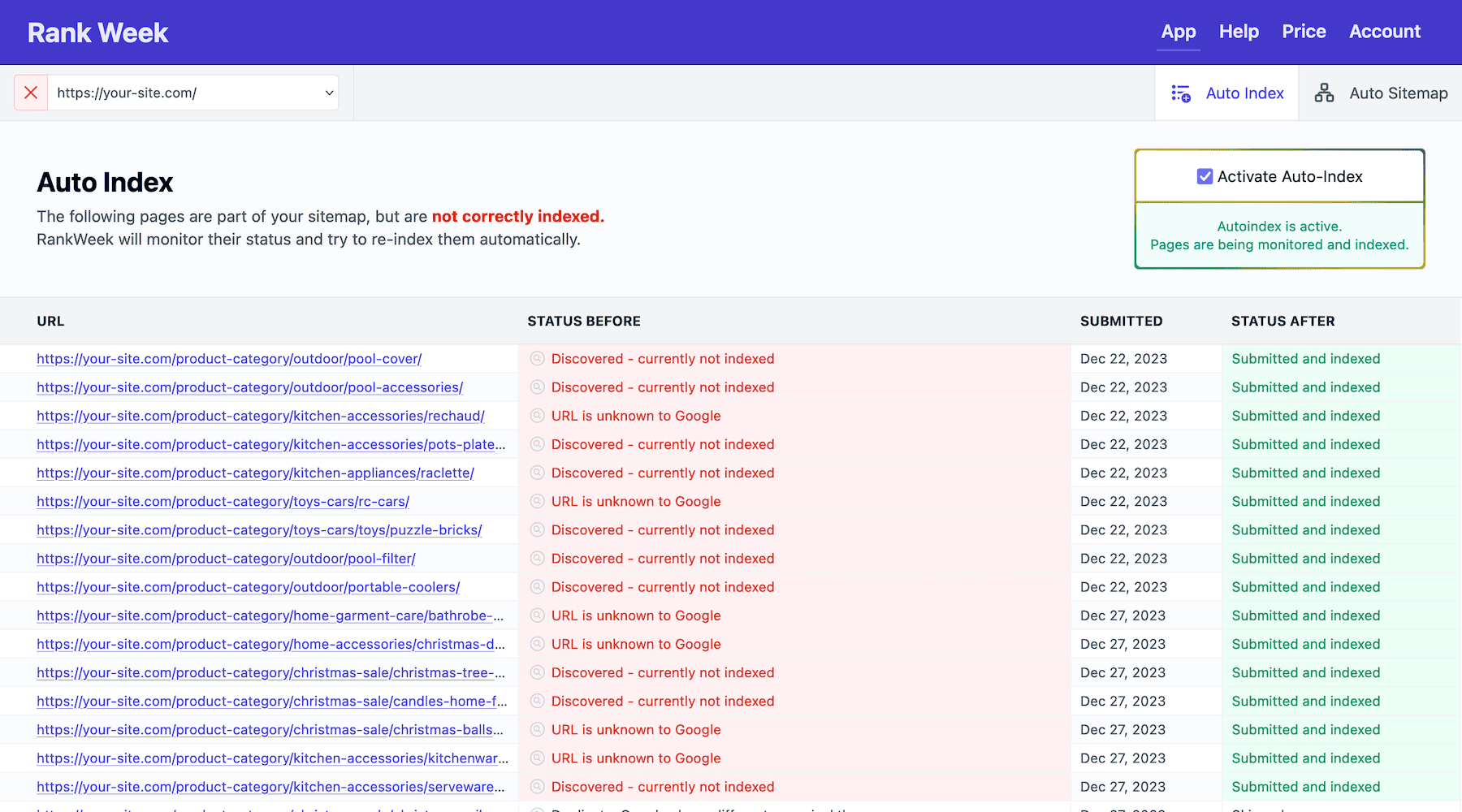The width and height of the screenshot is (1462, 812).
Task: Go to the Price page
Action: [x=1304, y=32]
